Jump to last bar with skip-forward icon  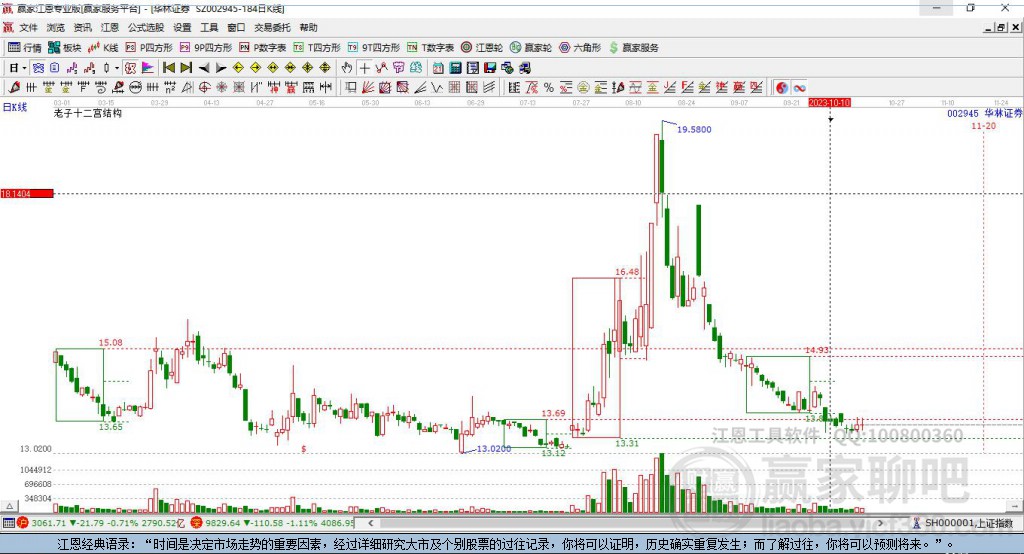pyautogui.click(x=186, y=68)
